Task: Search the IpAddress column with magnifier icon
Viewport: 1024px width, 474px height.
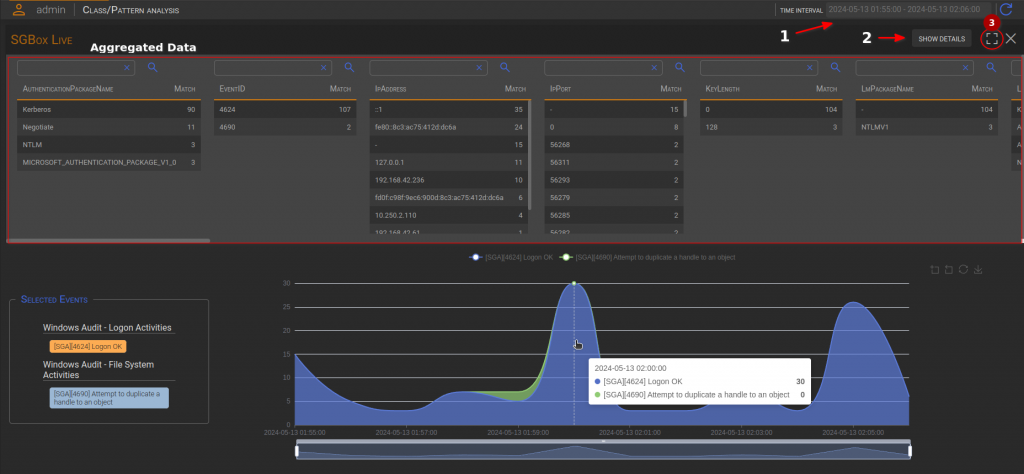Action: [x=505, y=67]
